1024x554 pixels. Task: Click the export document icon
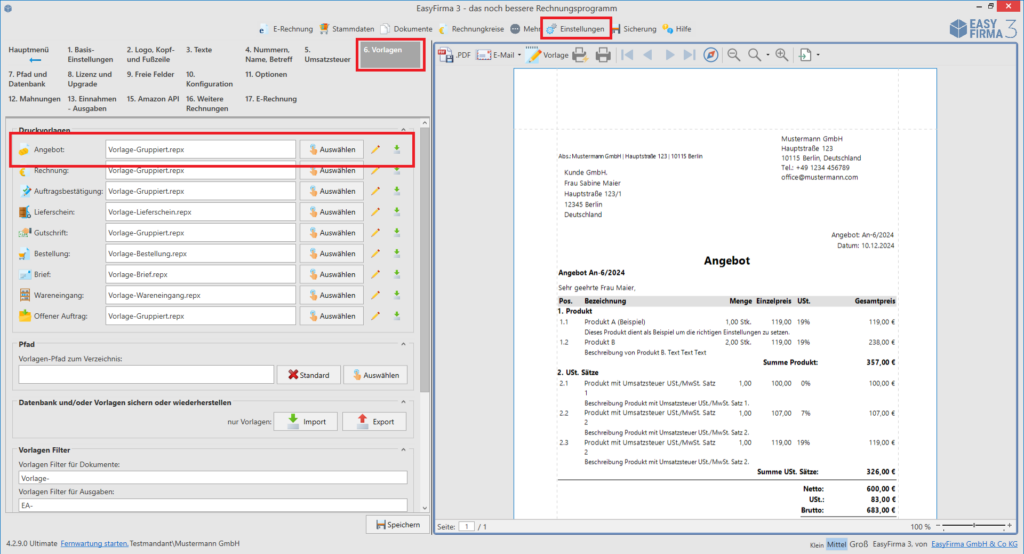point(805,55)
